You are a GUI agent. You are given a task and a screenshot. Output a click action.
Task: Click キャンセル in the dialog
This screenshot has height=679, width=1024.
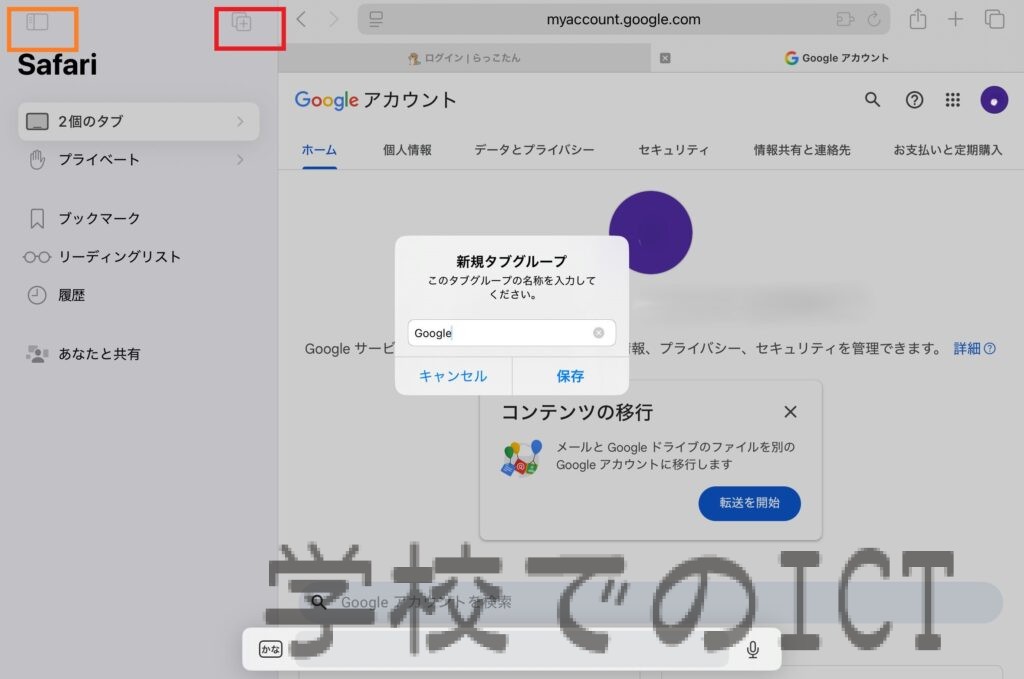(x=453, y=376)
